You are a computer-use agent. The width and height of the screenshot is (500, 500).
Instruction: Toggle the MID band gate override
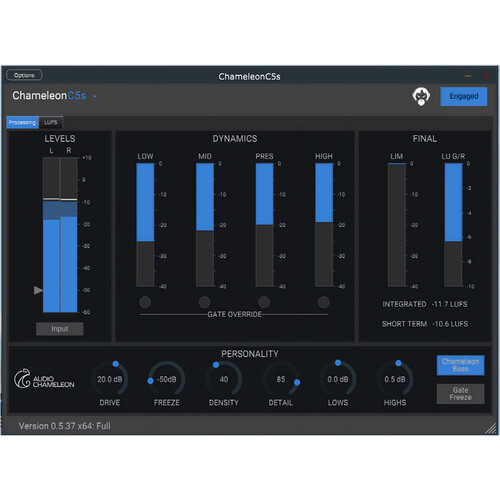pos(204,302)
